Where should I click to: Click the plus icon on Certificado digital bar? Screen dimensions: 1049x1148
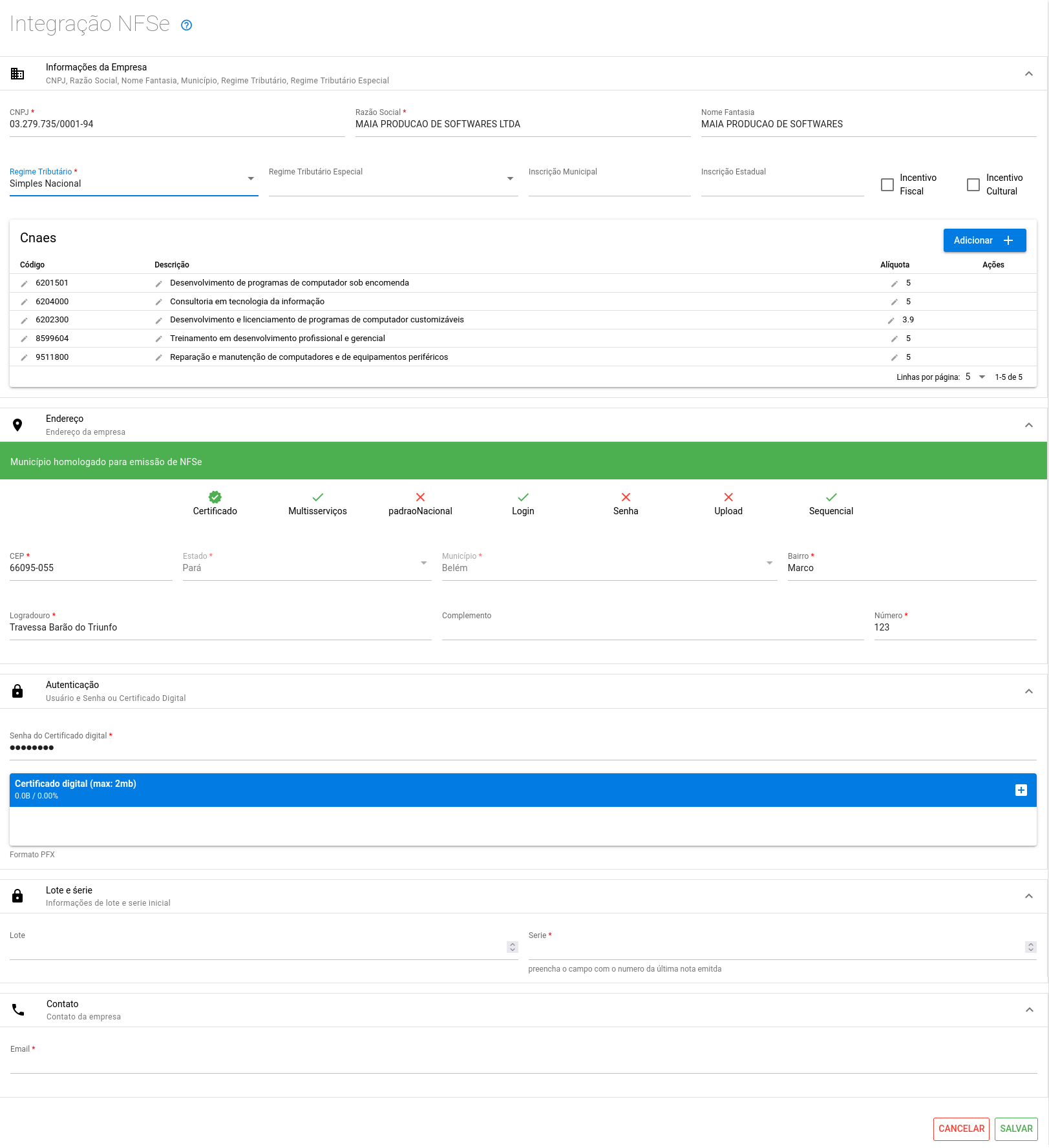(x=1021, y=790)
